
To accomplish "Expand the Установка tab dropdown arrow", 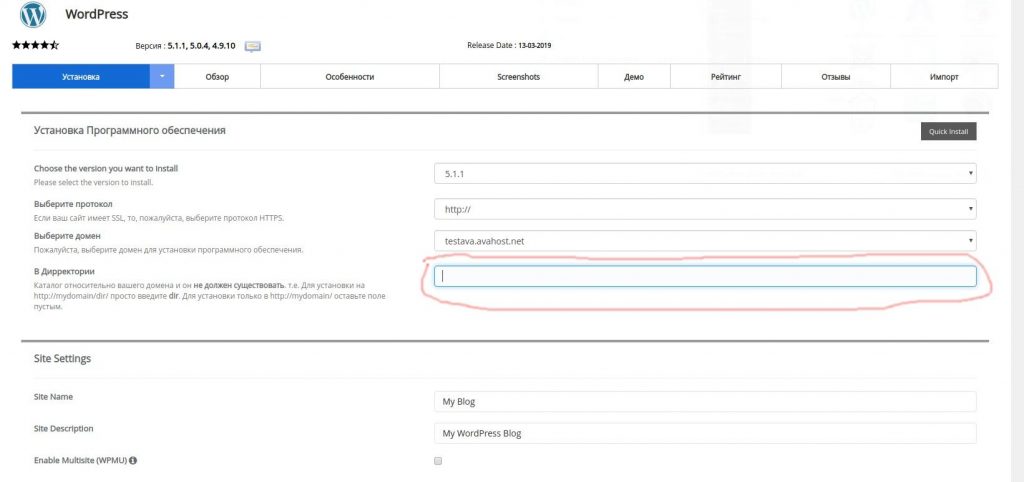I will [x=162, y=76].
